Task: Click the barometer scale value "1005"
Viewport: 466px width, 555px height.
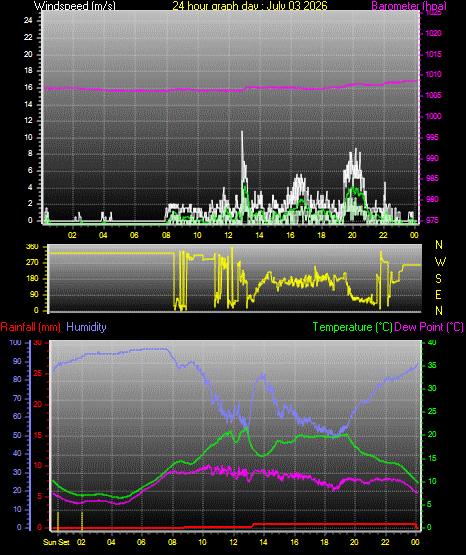Action: [x=433, y=95]
